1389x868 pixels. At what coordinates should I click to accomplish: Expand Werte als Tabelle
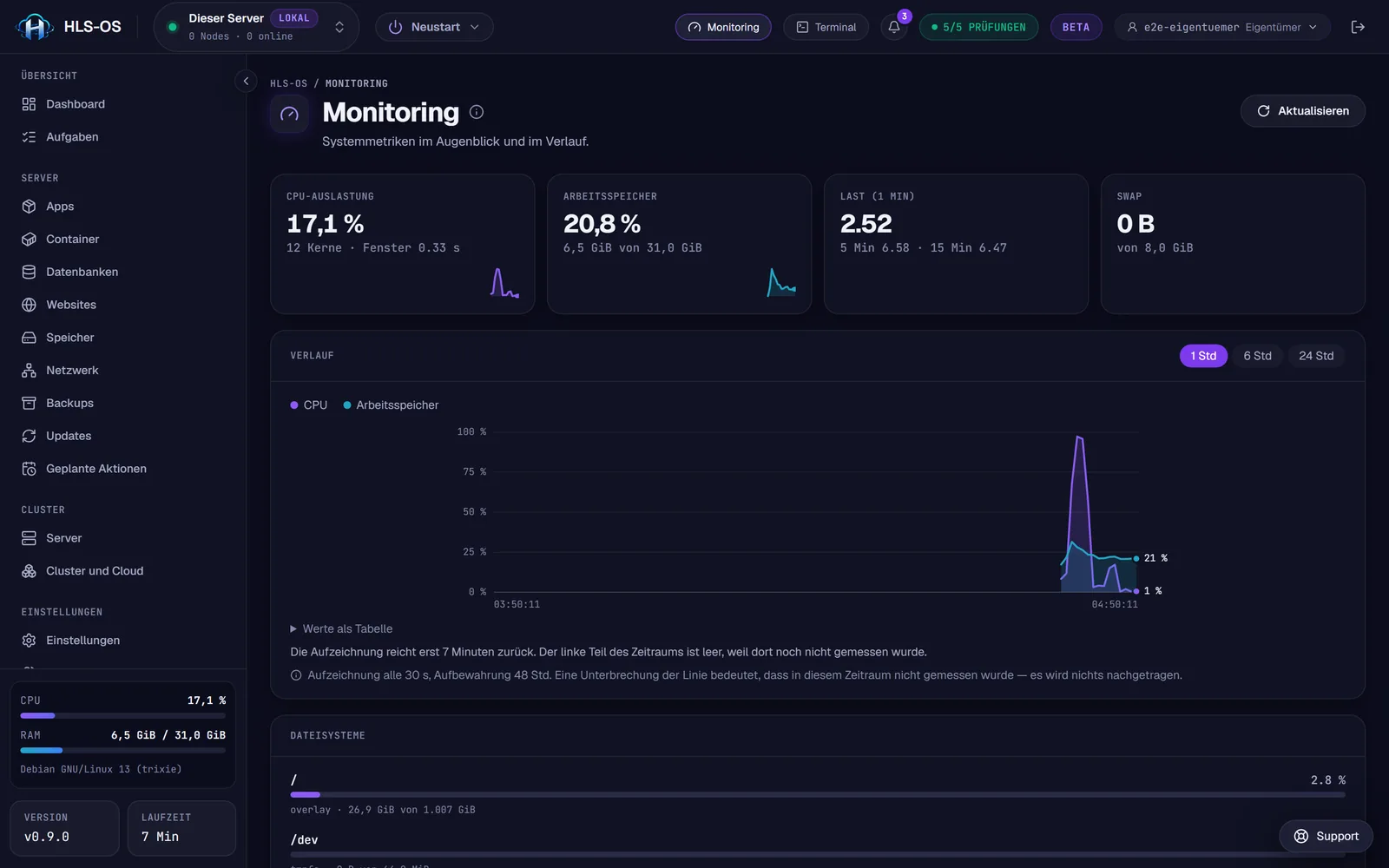[x=341, y=629]
